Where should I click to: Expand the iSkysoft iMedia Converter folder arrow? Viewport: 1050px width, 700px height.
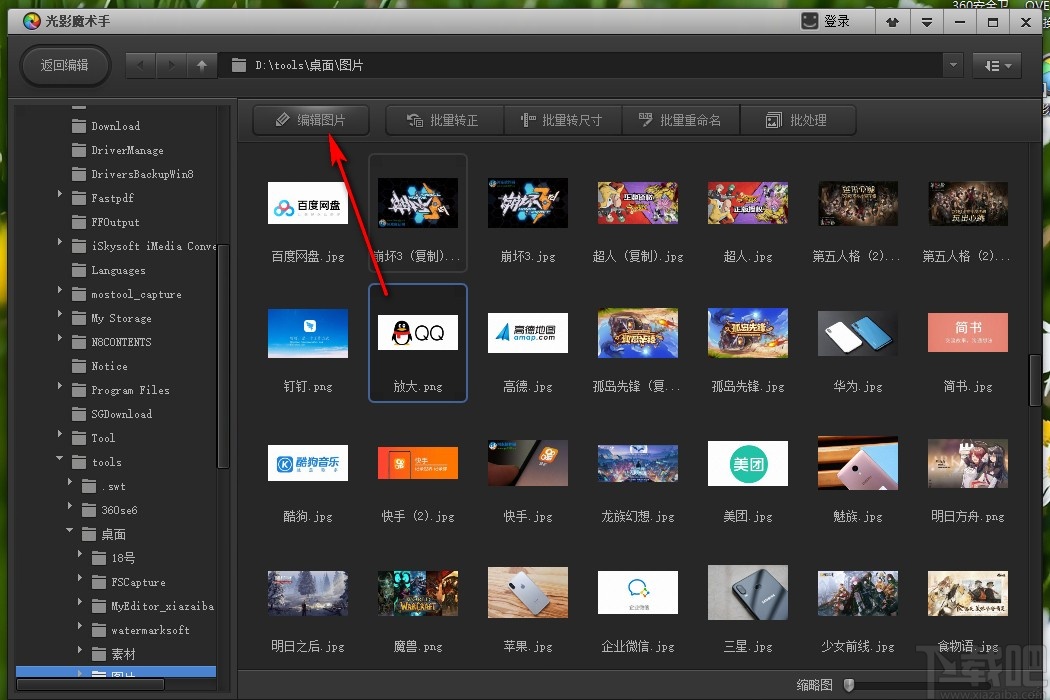(x=60, y=242)
